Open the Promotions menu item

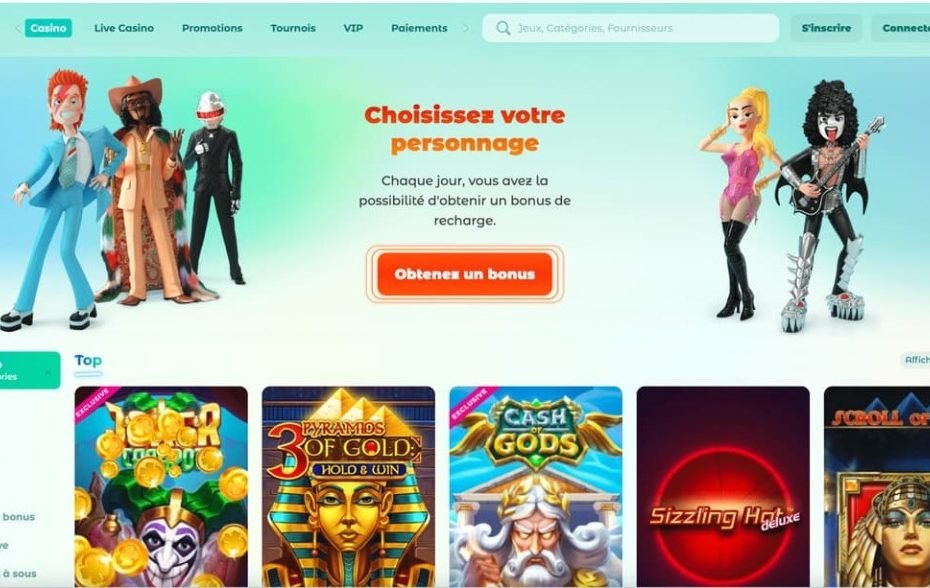click(x=212, y=28)
